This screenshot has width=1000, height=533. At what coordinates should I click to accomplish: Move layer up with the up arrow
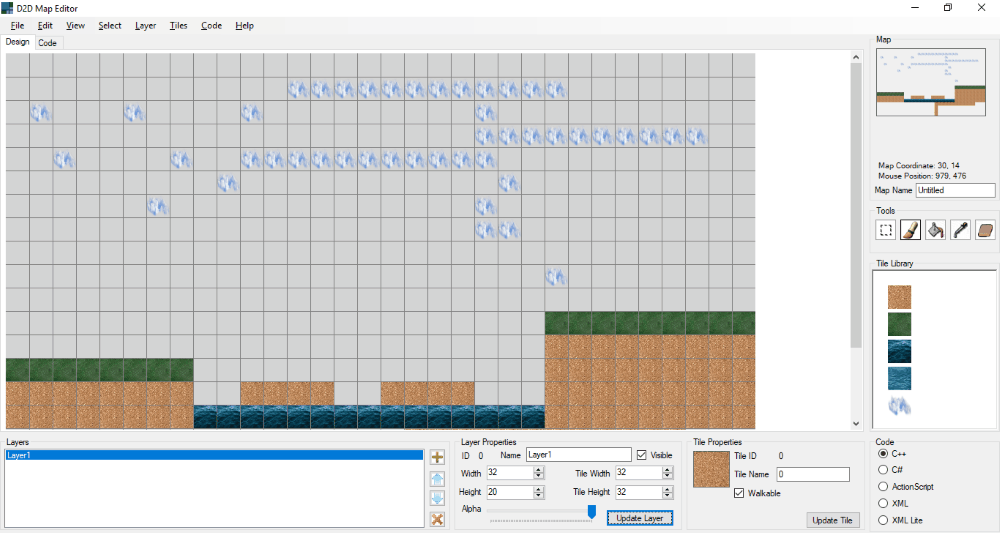(x=437, y=478)
